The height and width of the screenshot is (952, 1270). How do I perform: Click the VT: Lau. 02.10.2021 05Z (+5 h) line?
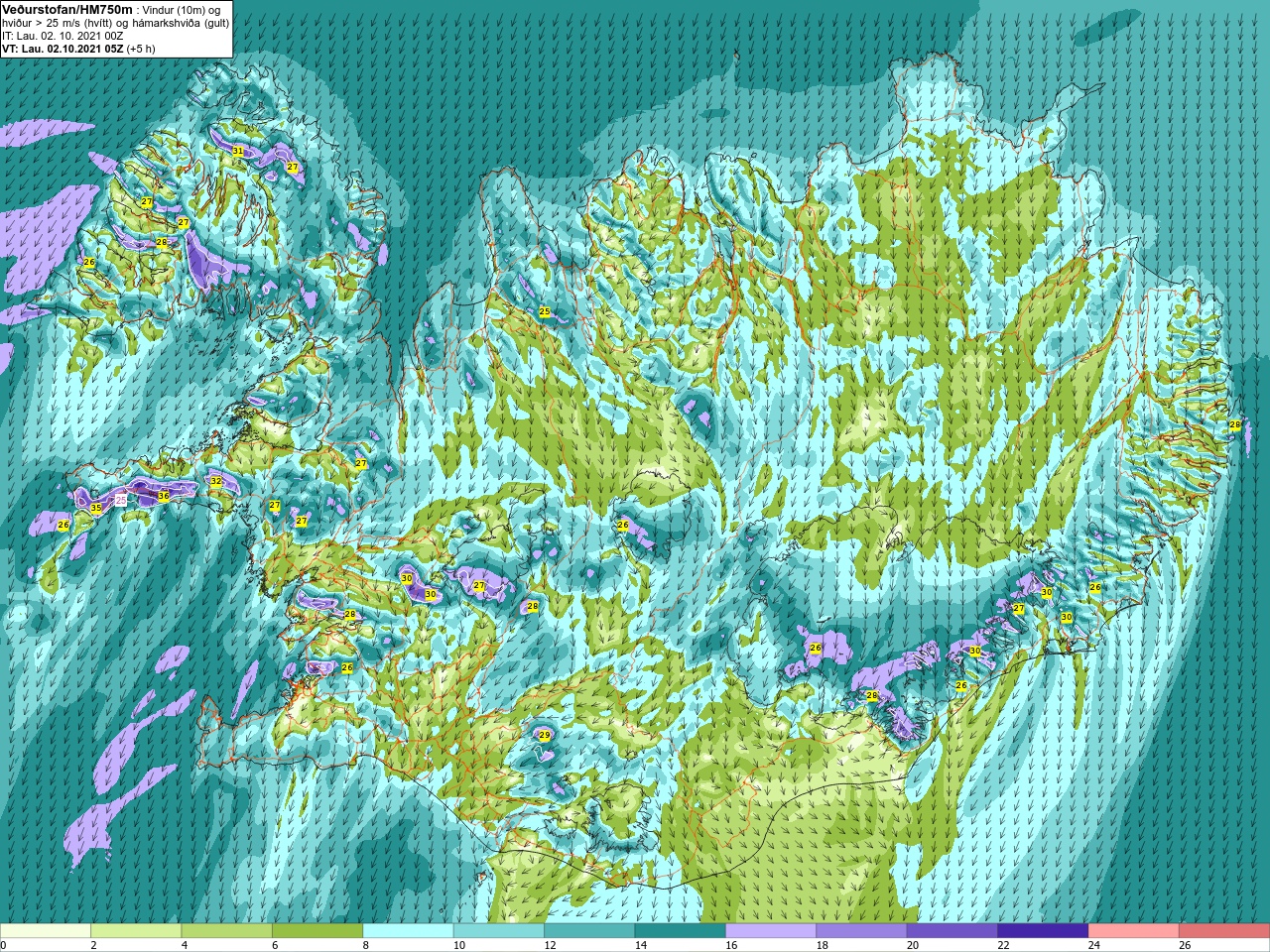pos(78,49)
